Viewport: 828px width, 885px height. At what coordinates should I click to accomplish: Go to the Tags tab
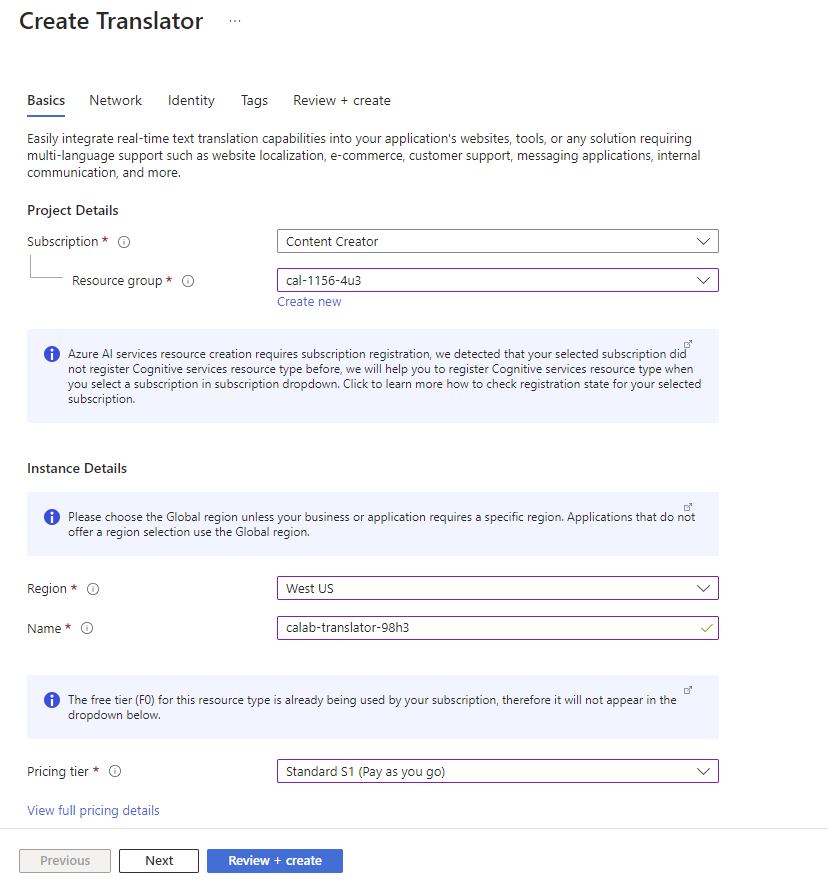coord(254,100)
